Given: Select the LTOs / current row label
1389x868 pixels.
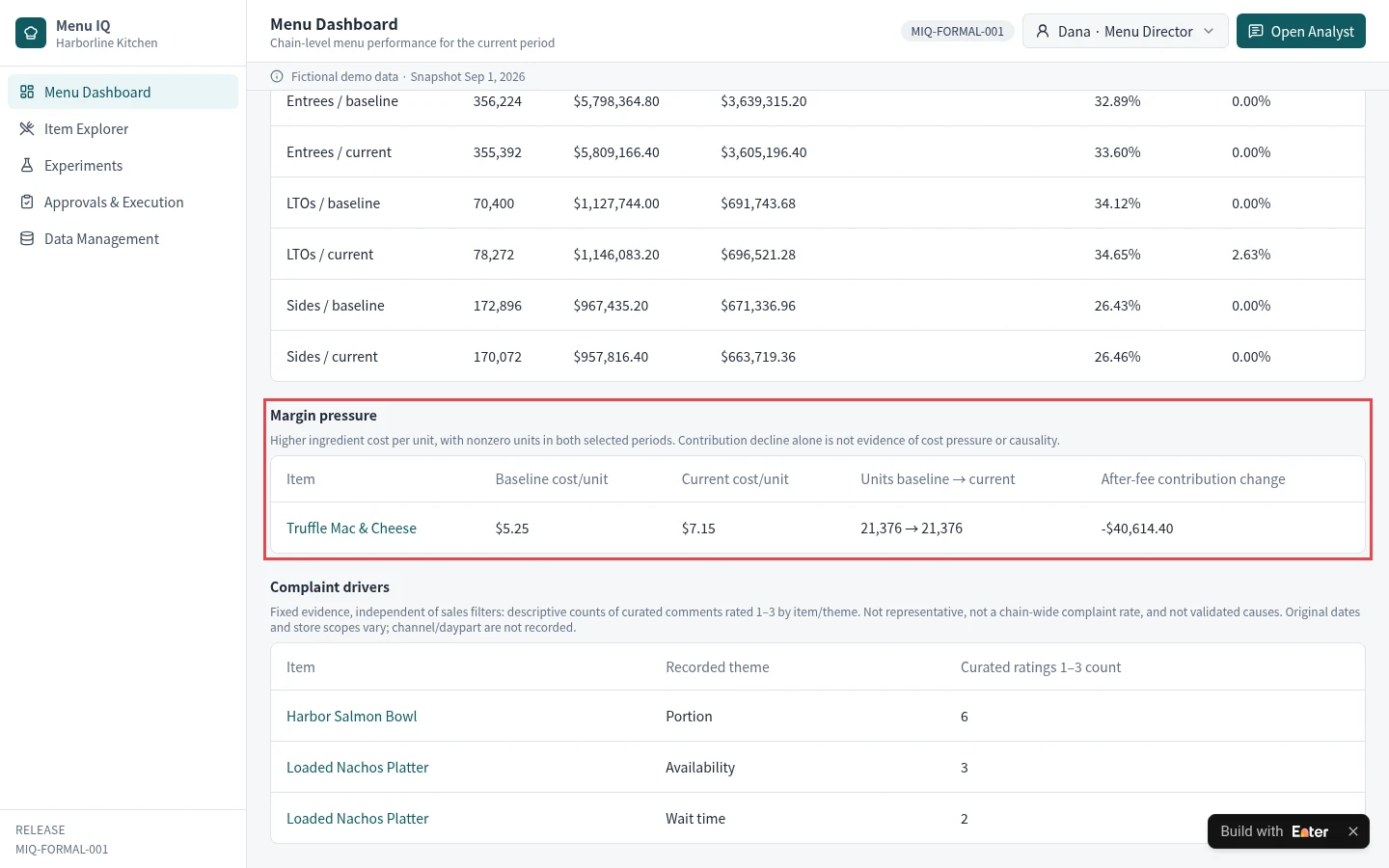Looking at the screenshot, I should 330,255.
